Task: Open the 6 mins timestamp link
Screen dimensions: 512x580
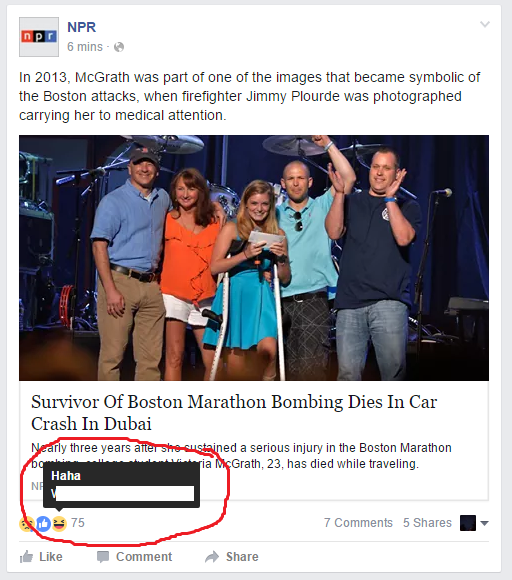Action: tap(85, 47)
